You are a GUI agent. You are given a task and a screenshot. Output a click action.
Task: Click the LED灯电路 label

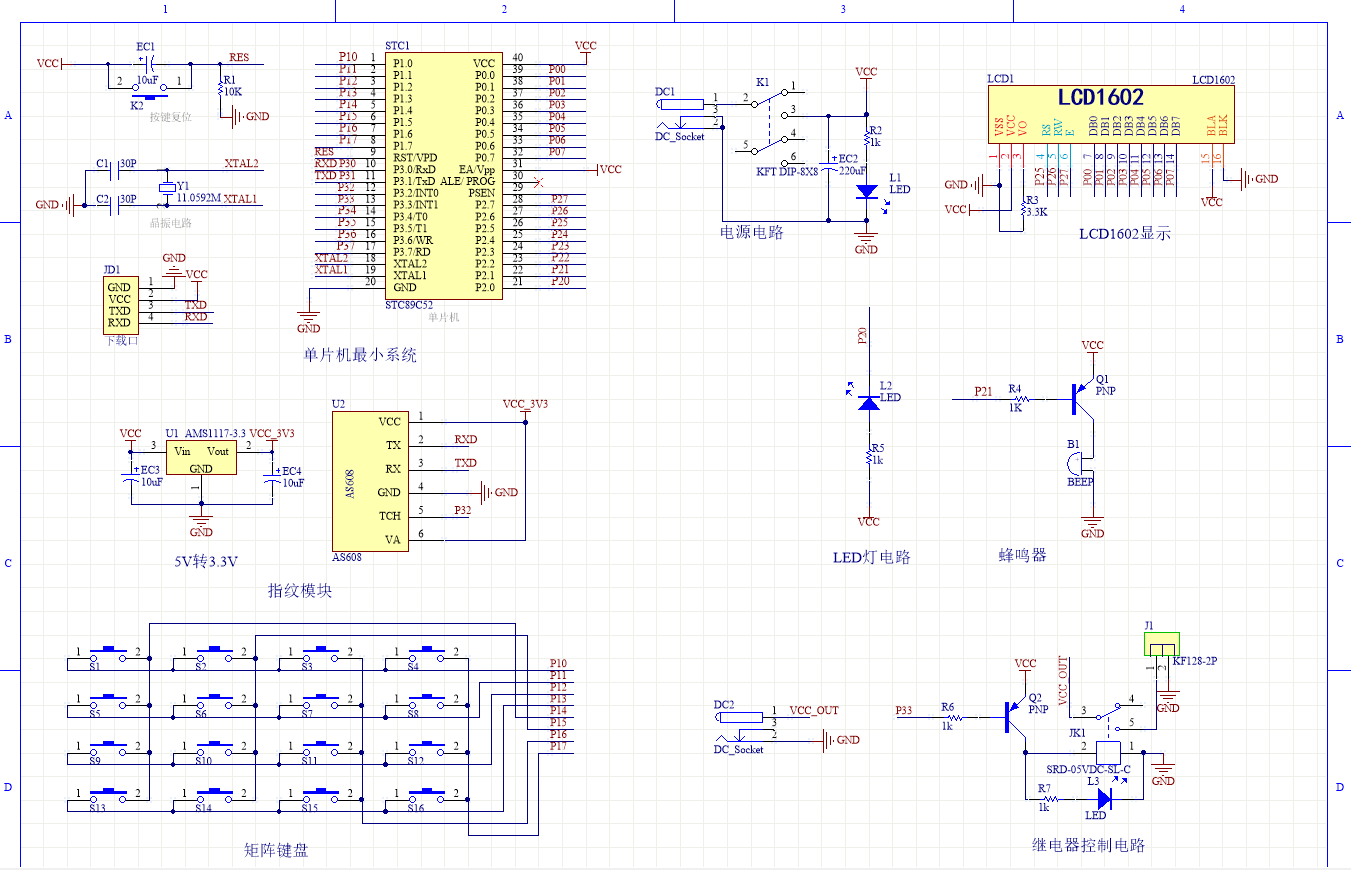point(872,558)
